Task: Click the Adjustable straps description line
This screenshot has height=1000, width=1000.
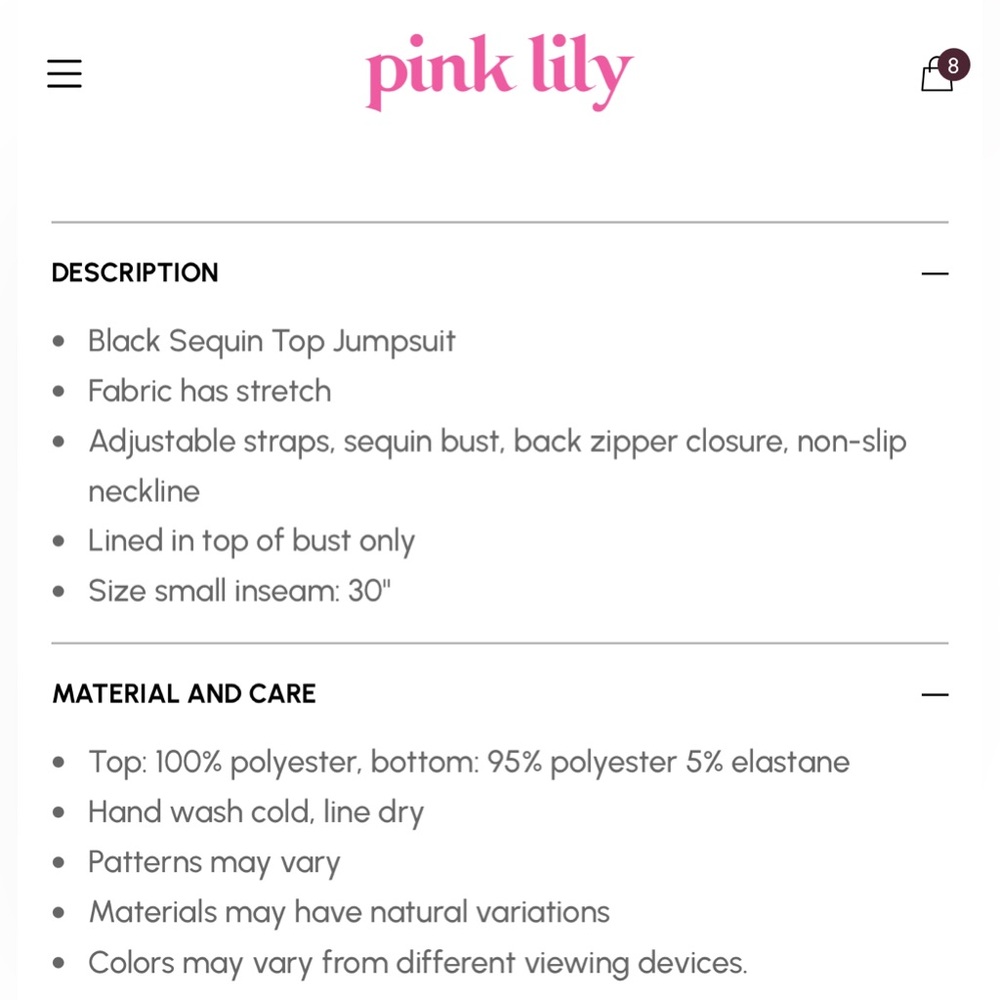Action: coord(497,441)
